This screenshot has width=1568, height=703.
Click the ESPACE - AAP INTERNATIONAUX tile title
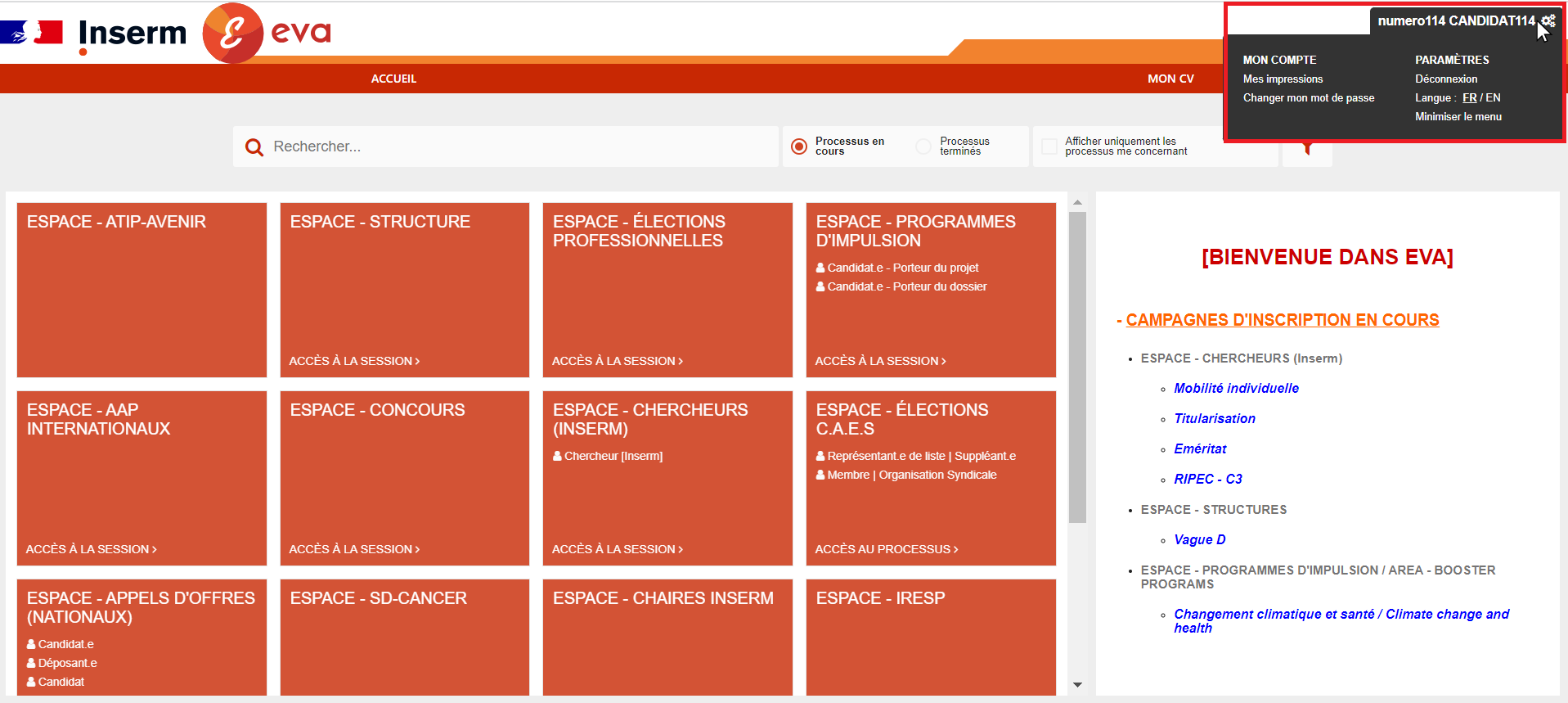point(98,419)
